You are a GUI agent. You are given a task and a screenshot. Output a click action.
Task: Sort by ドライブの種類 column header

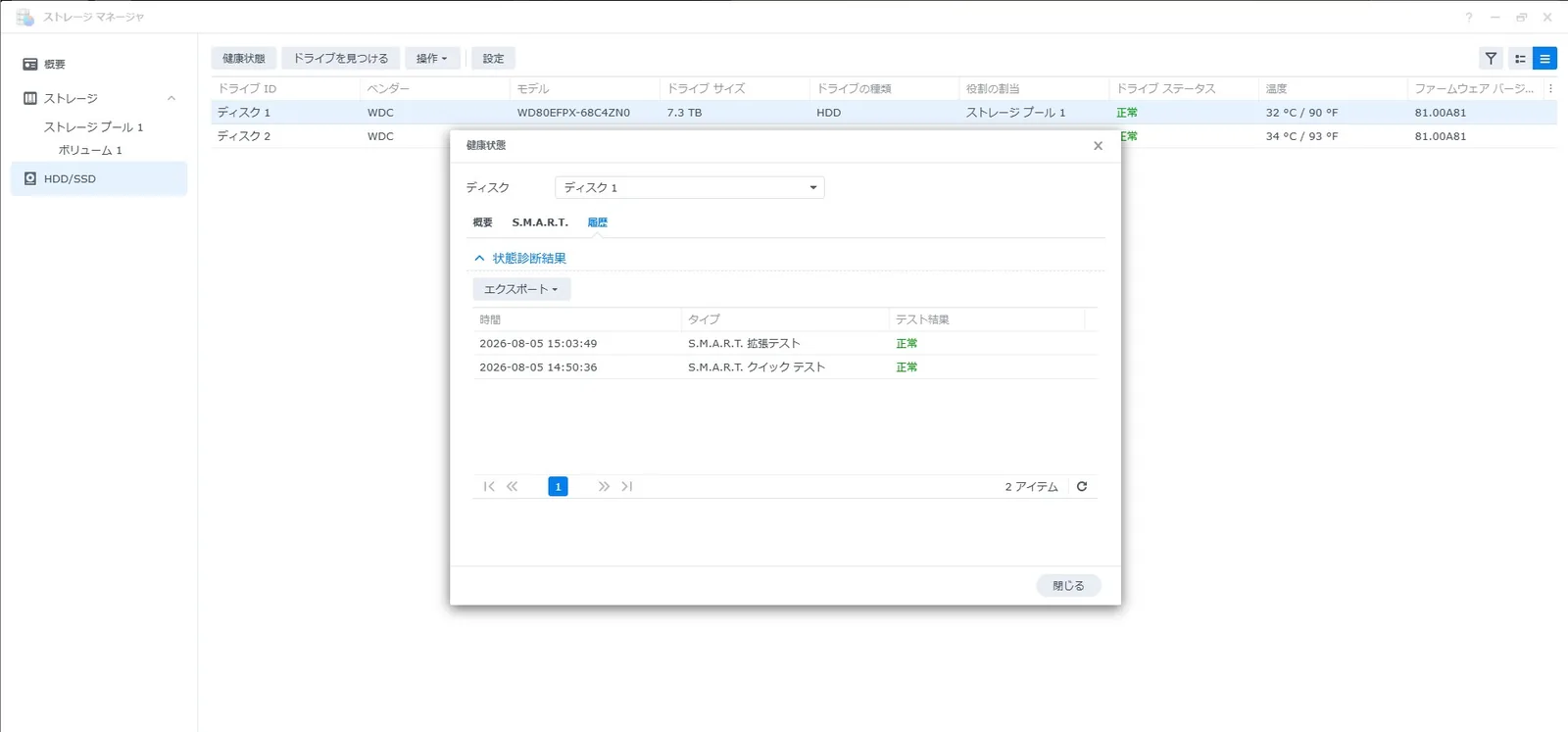(884, 88)
